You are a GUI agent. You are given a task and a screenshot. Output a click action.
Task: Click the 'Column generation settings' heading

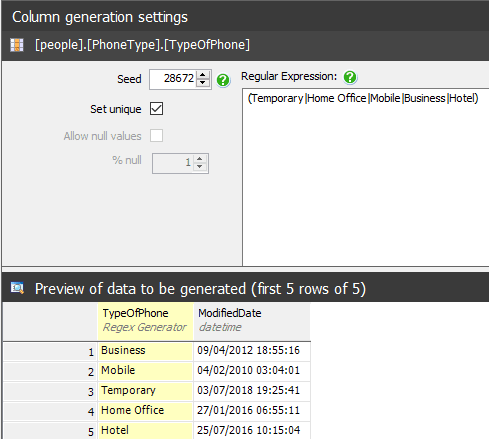tap(100, 17)
